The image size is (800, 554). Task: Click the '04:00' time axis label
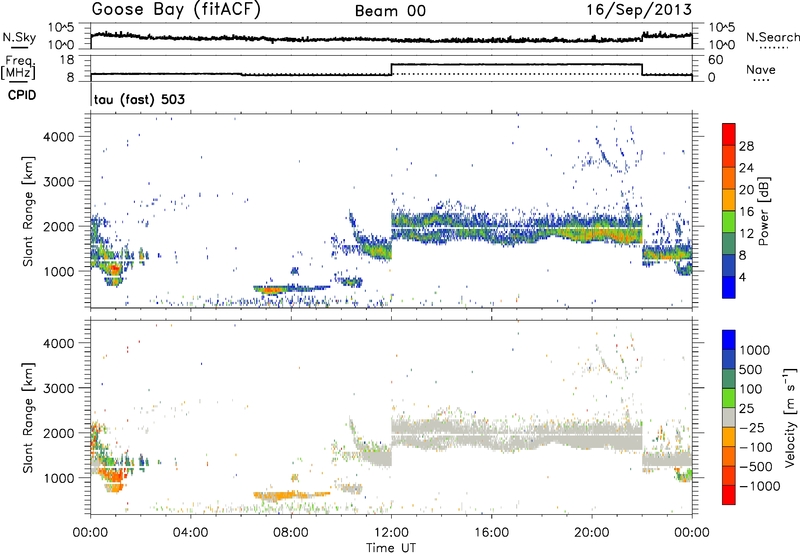[191, 532]
